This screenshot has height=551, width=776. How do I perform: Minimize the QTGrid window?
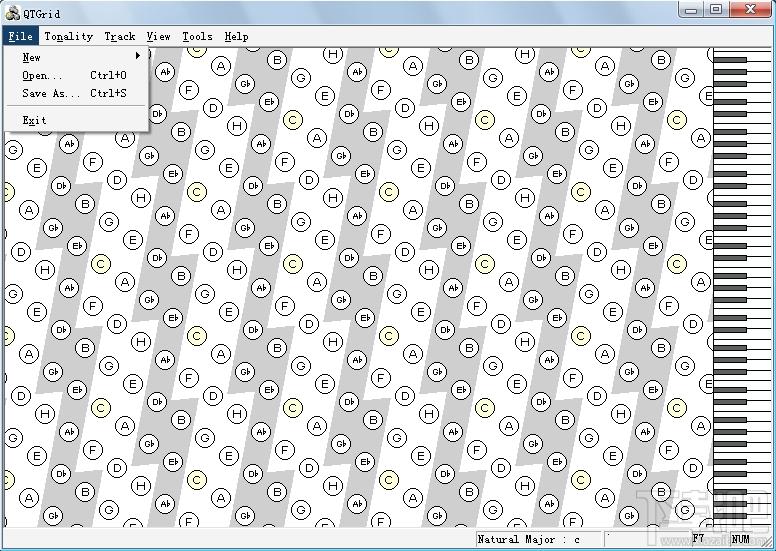pyautogui.click(x=691, y=9)
